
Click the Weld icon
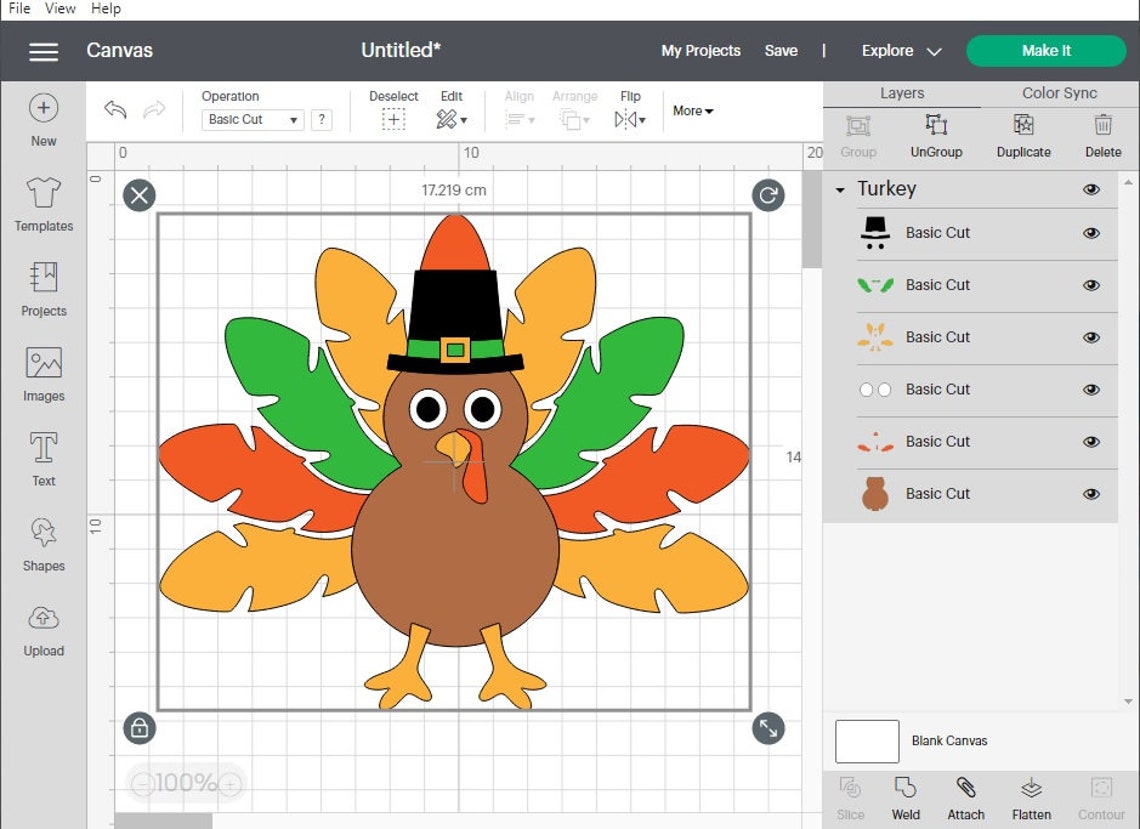pos(905,797)
